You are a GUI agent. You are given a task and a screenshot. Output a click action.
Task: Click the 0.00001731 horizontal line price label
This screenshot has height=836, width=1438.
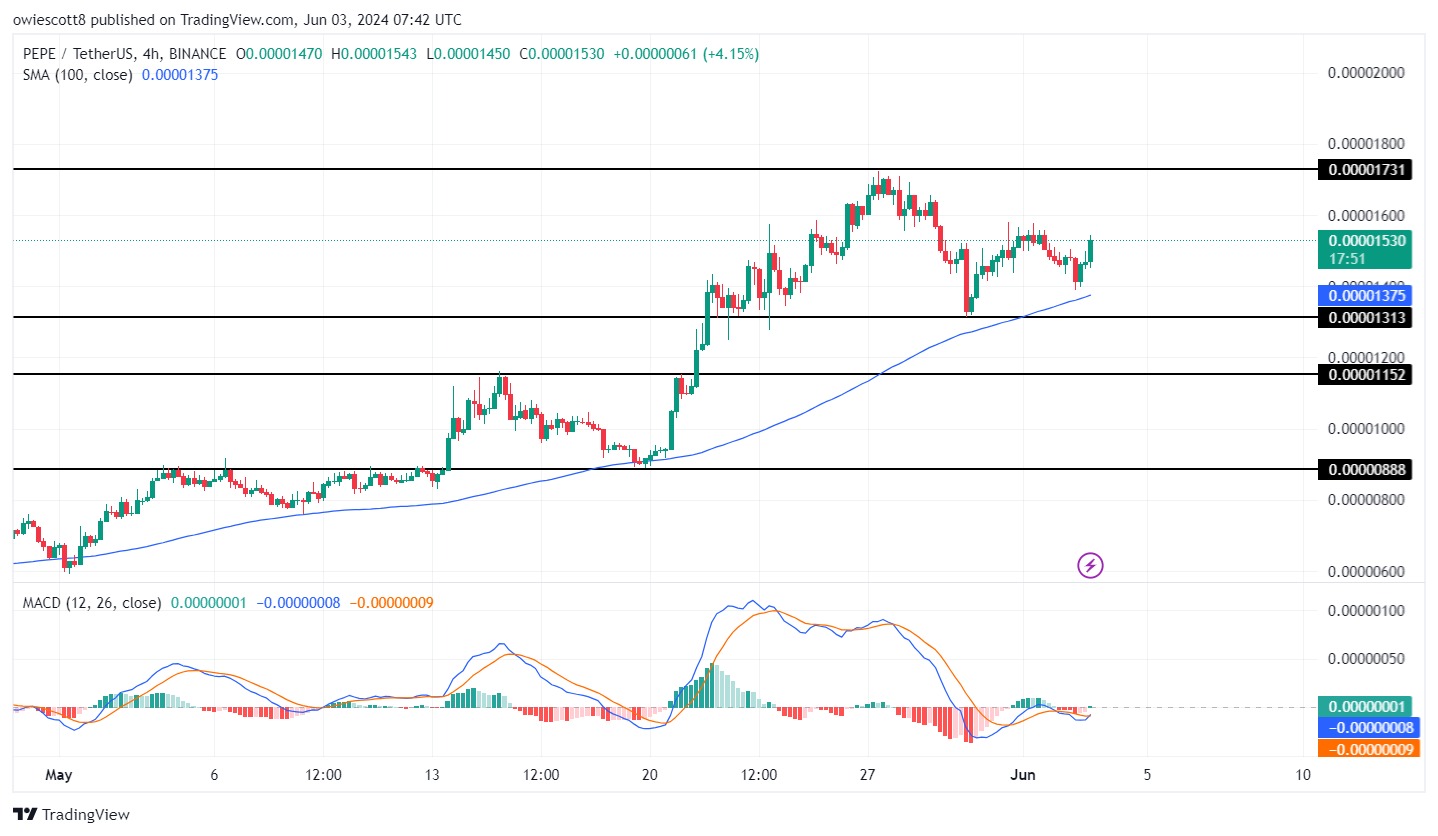click(1365, 170)
